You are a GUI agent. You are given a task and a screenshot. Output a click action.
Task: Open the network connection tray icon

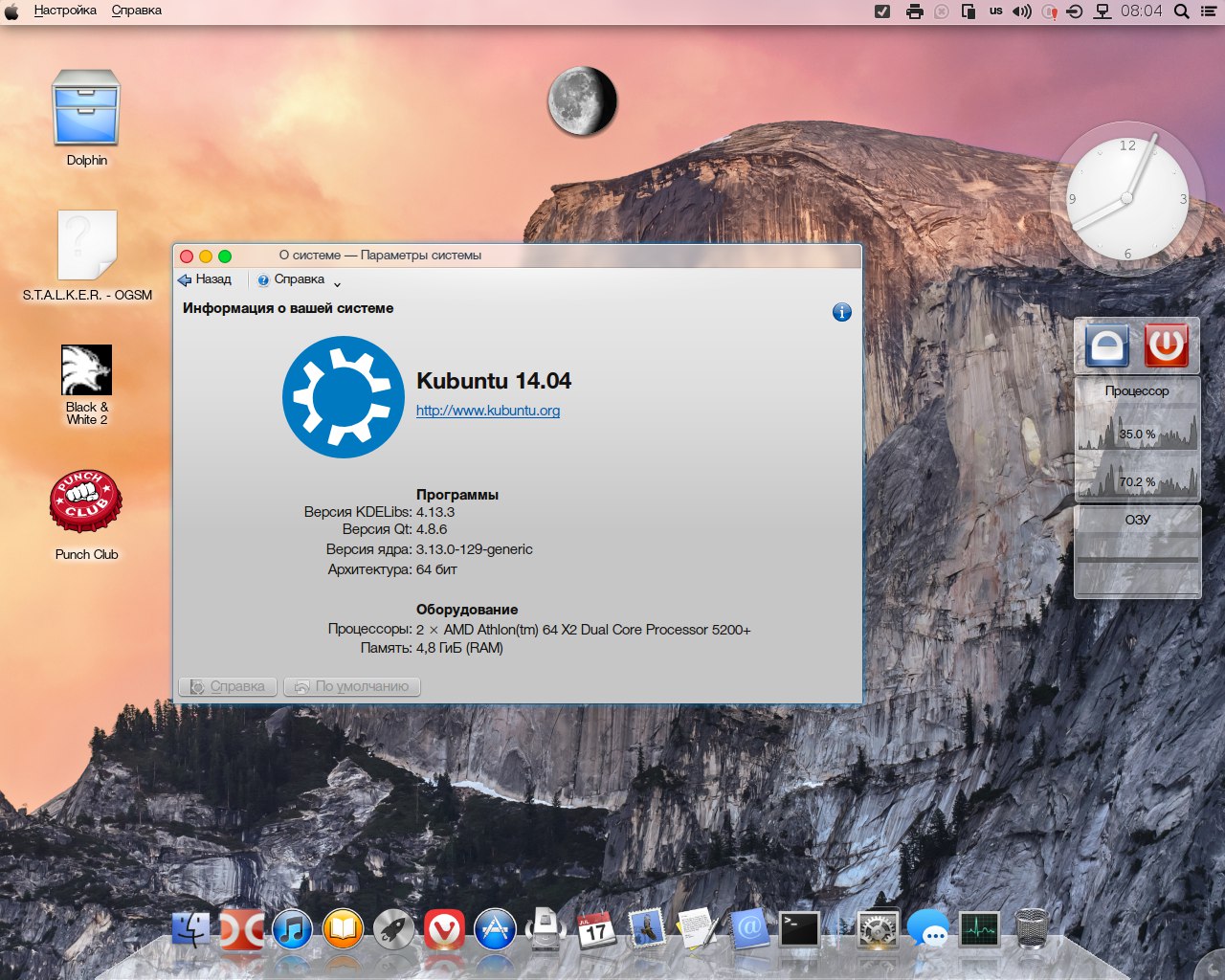[x=1102, y=11]
